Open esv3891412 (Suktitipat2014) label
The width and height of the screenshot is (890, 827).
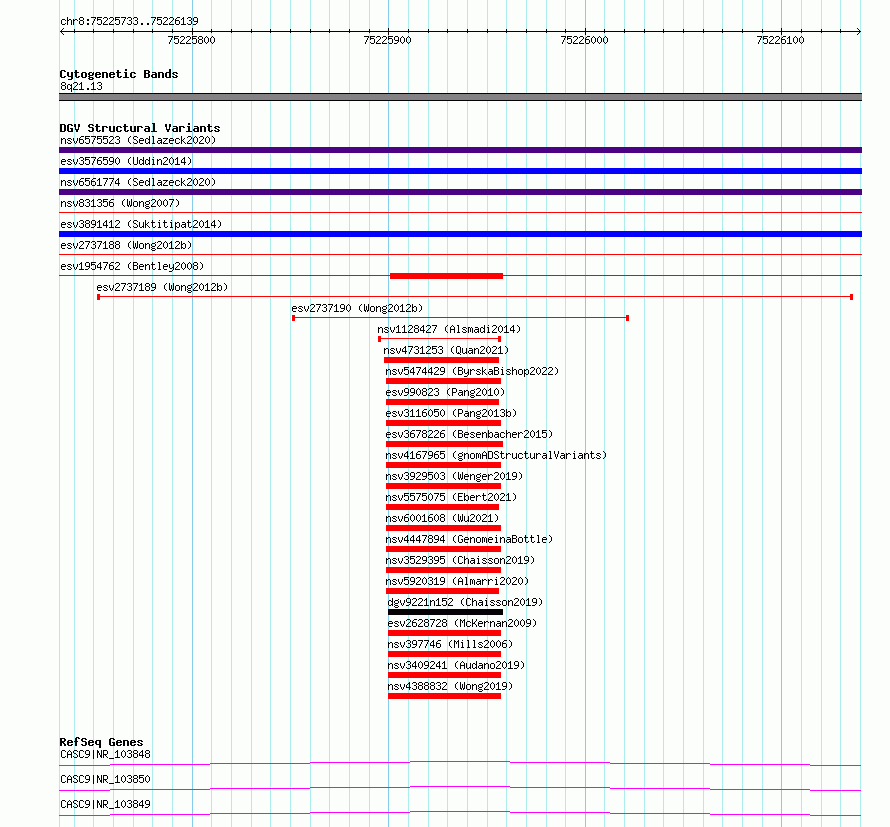point(141,224)
